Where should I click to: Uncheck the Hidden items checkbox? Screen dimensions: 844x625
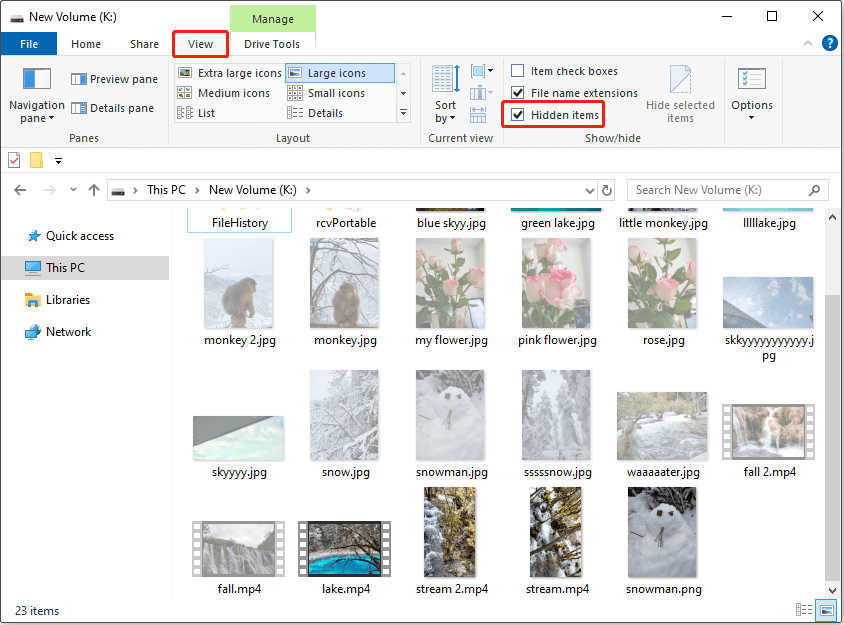click(517, 114)
